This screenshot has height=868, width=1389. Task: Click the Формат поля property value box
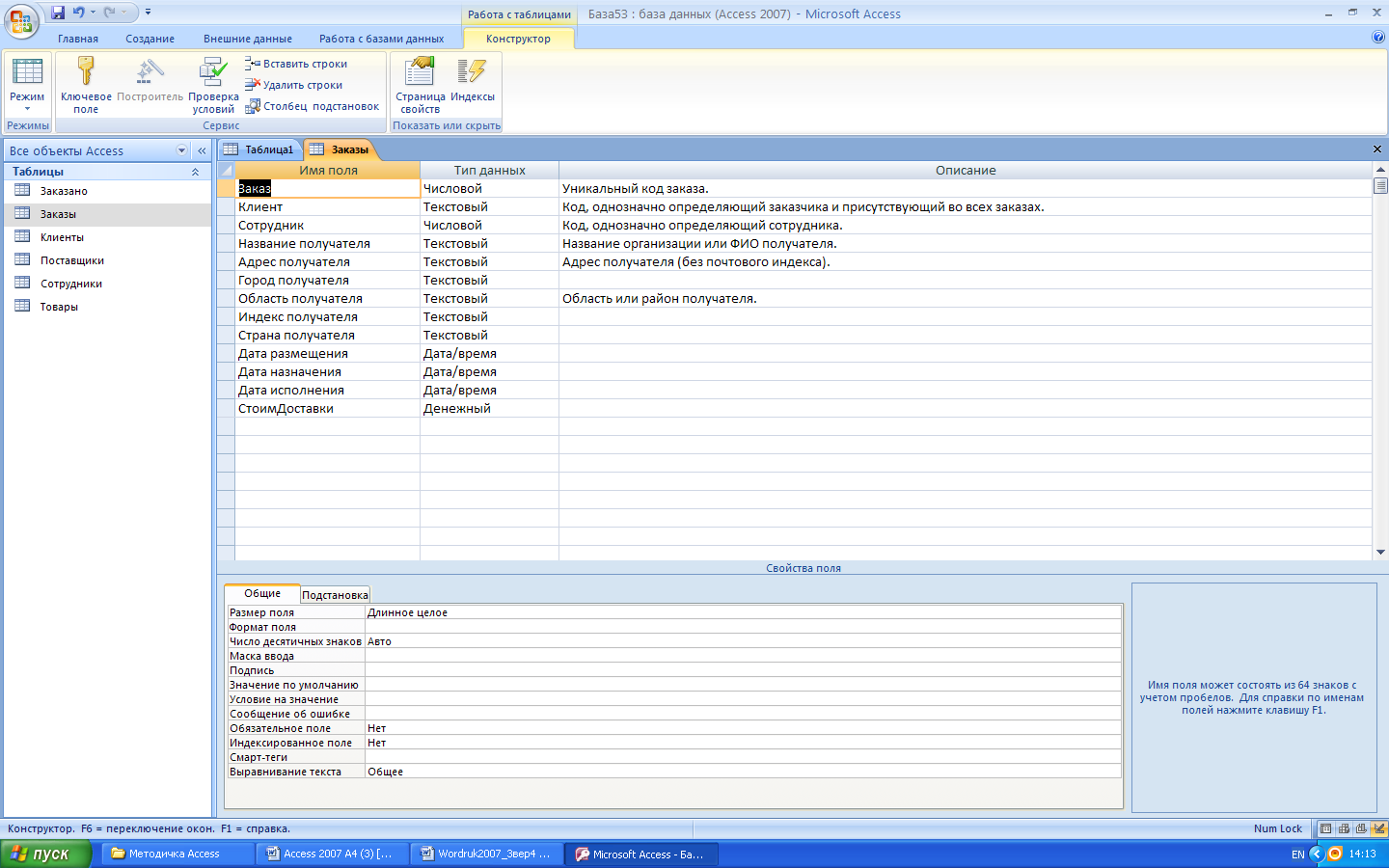(x=743, y=627)
